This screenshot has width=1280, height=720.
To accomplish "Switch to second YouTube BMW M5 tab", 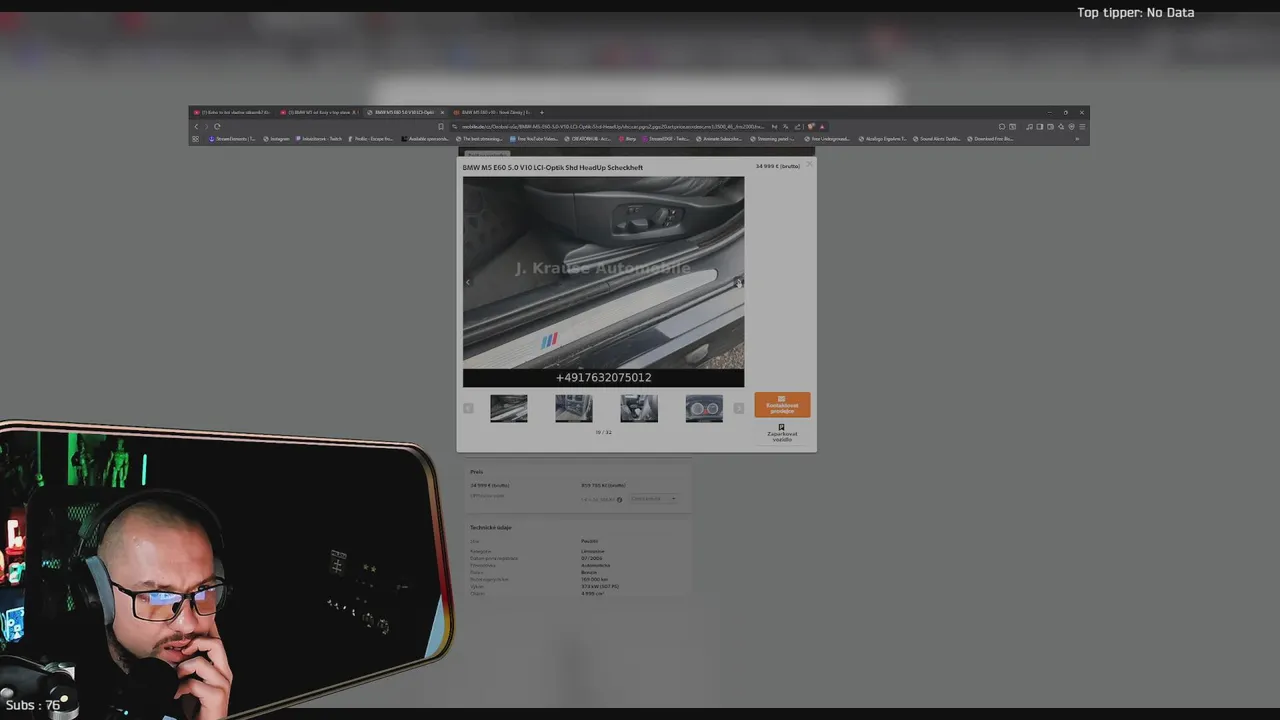I will pos(320,112).
